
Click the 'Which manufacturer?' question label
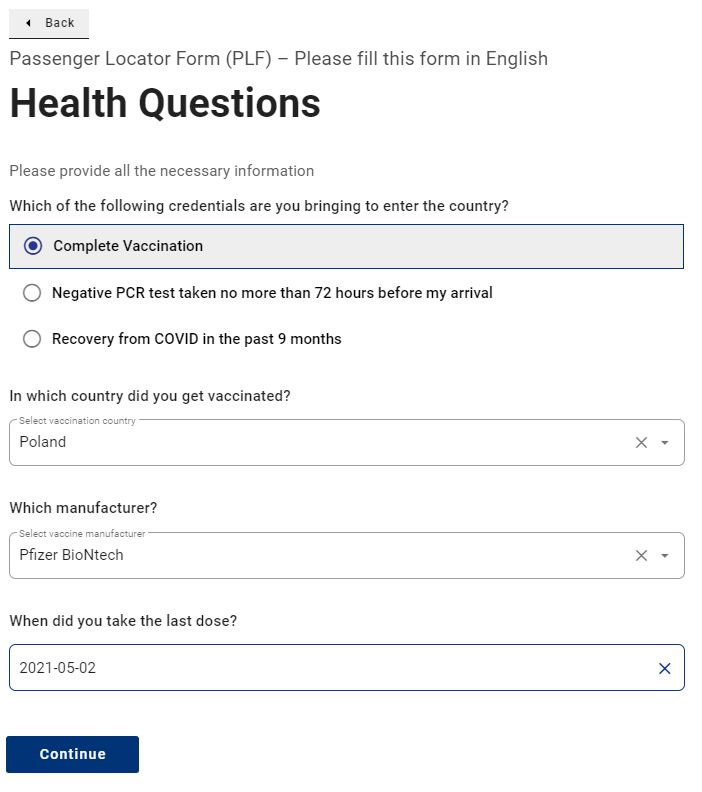84,508
